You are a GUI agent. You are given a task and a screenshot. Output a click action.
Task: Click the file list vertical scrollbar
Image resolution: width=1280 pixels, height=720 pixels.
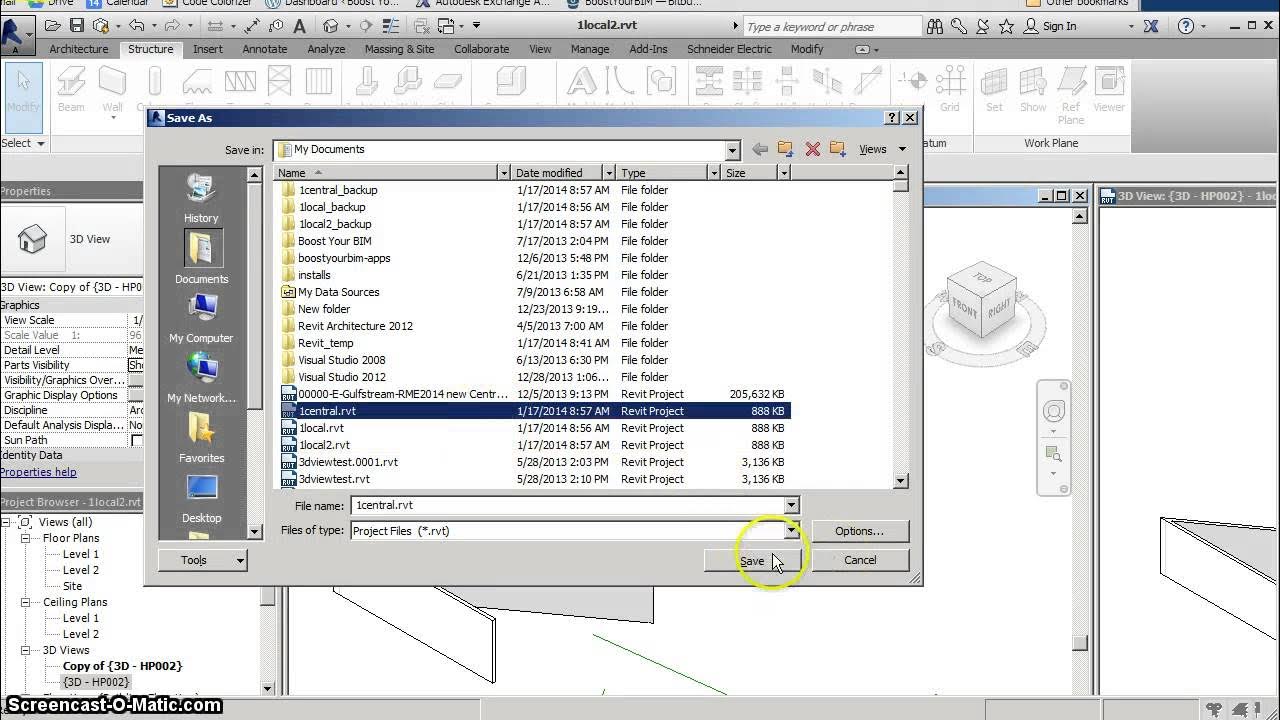[x=900, y=327]
